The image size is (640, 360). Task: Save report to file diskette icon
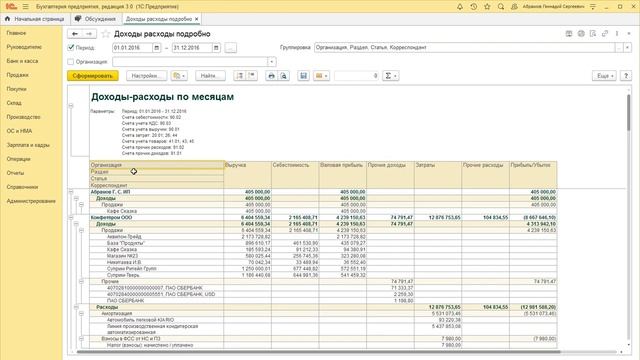pos(303,76)
